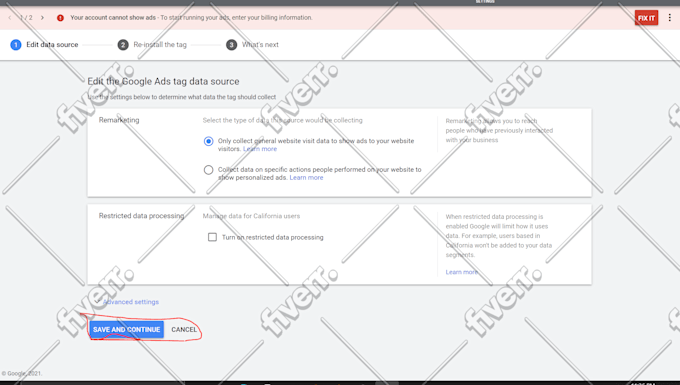The width and height of the screenshot is (680, 385).
Task: Go to next notification arrow
Action: click(42, 18)
